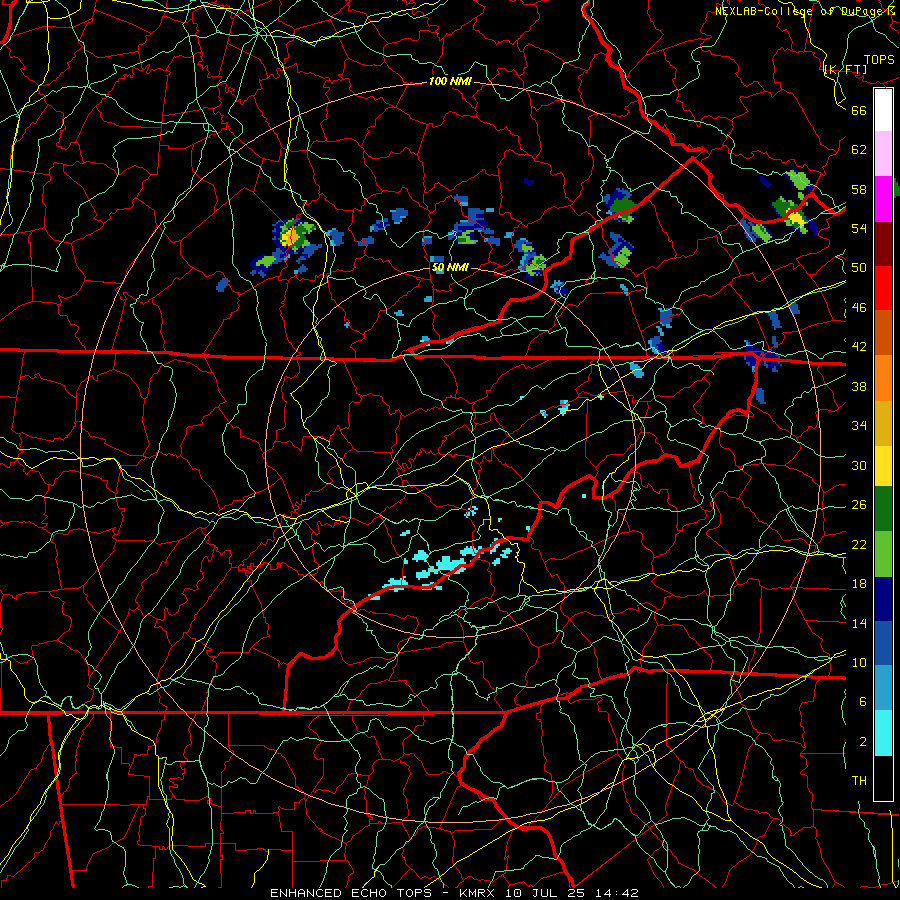Select the light blue legend band
Screen dimensions: 900x900
pos(883,688)
